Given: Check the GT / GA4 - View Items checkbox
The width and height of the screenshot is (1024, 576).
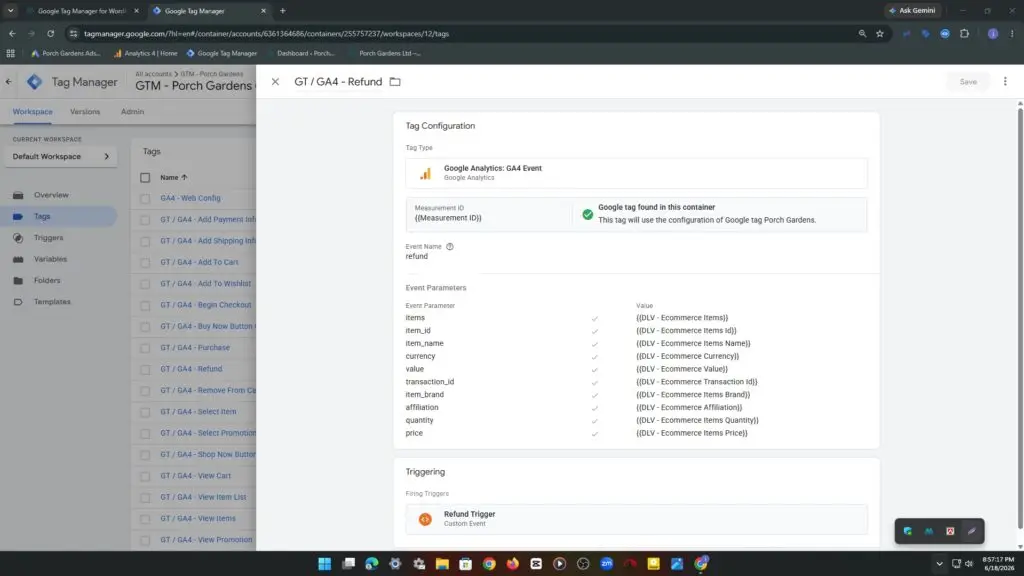Looking at the screenshot, I should click(145, 519).
